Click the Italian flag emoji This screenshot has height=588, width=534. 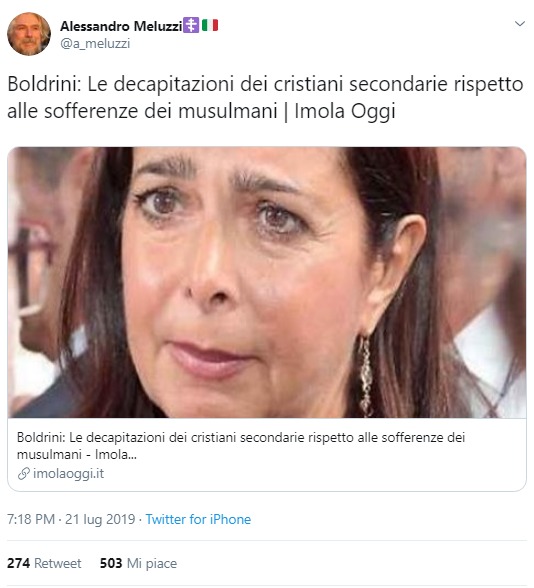(x=210, y=25)
